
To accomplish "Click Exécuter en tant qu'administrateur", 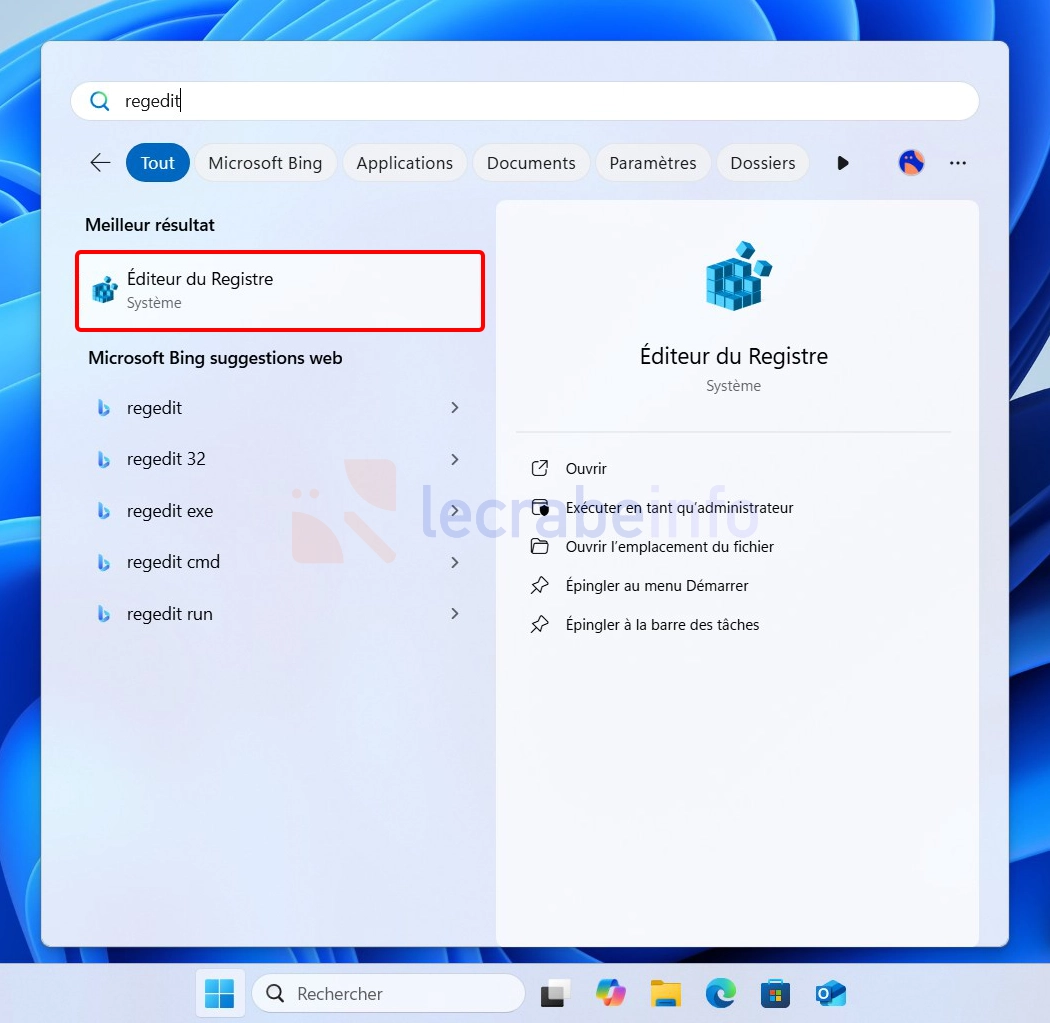I will pyautogui.click(x=679, y=507).
